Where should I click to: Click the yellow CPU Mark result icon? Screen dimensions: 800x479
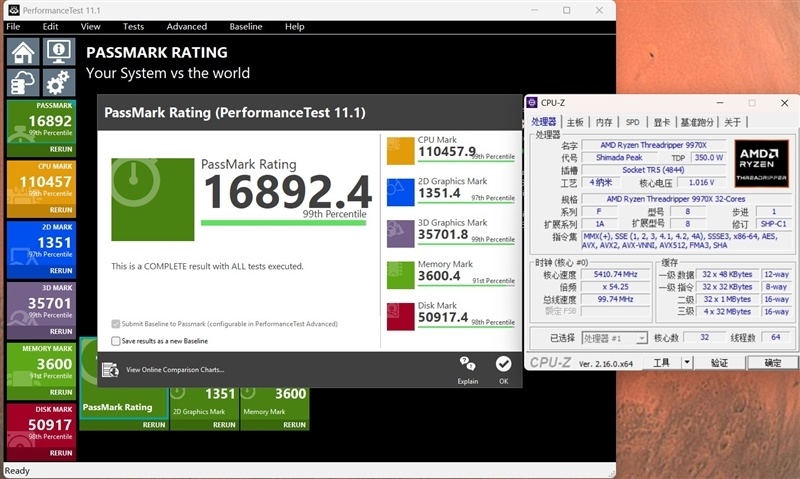[400, 151]
